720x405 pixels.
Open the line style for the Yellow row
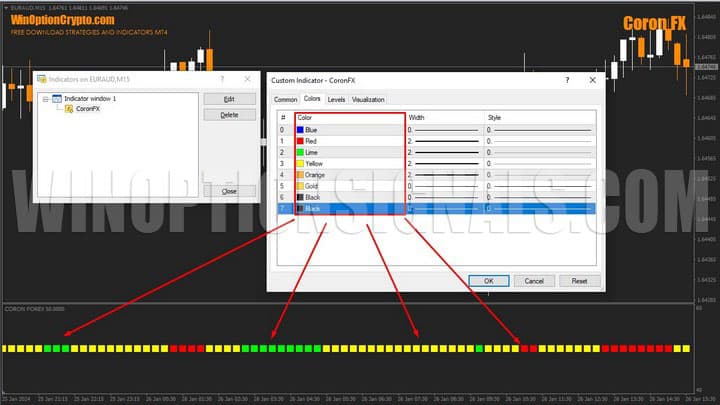pyautogui.click(x=540, y=163)
